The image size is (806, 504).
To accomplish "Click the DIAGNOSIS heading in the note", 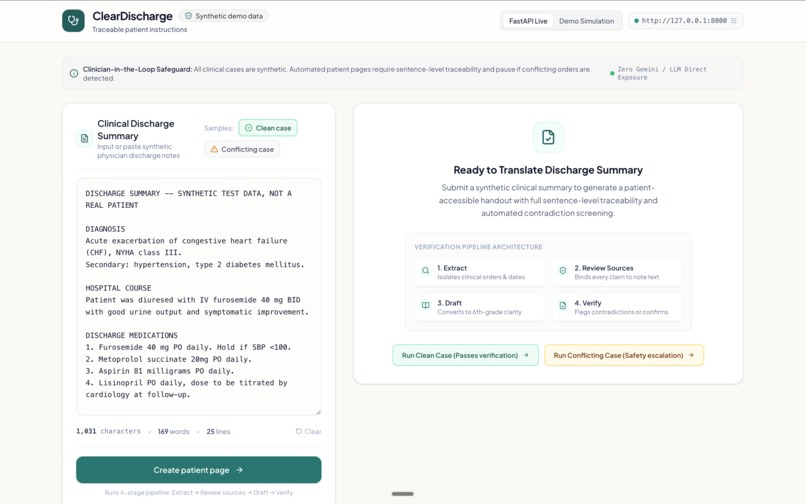I will (x=105, y=229).
